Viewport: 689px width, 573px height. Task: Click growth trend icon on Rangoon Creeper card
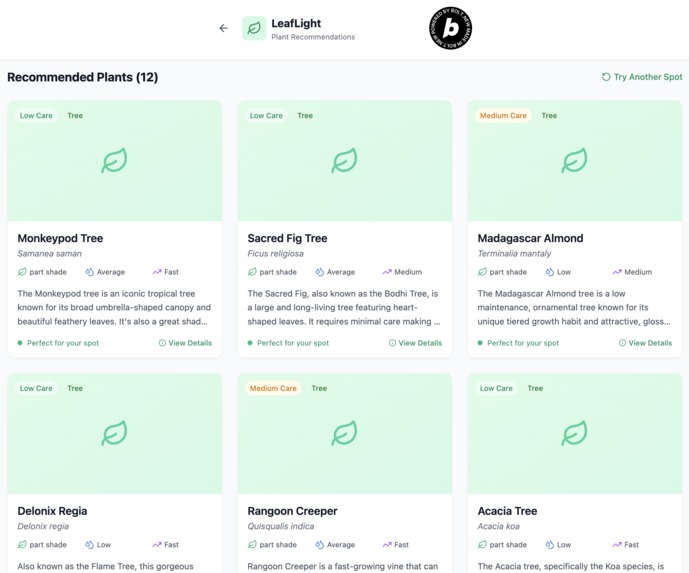tap(387, 545)
